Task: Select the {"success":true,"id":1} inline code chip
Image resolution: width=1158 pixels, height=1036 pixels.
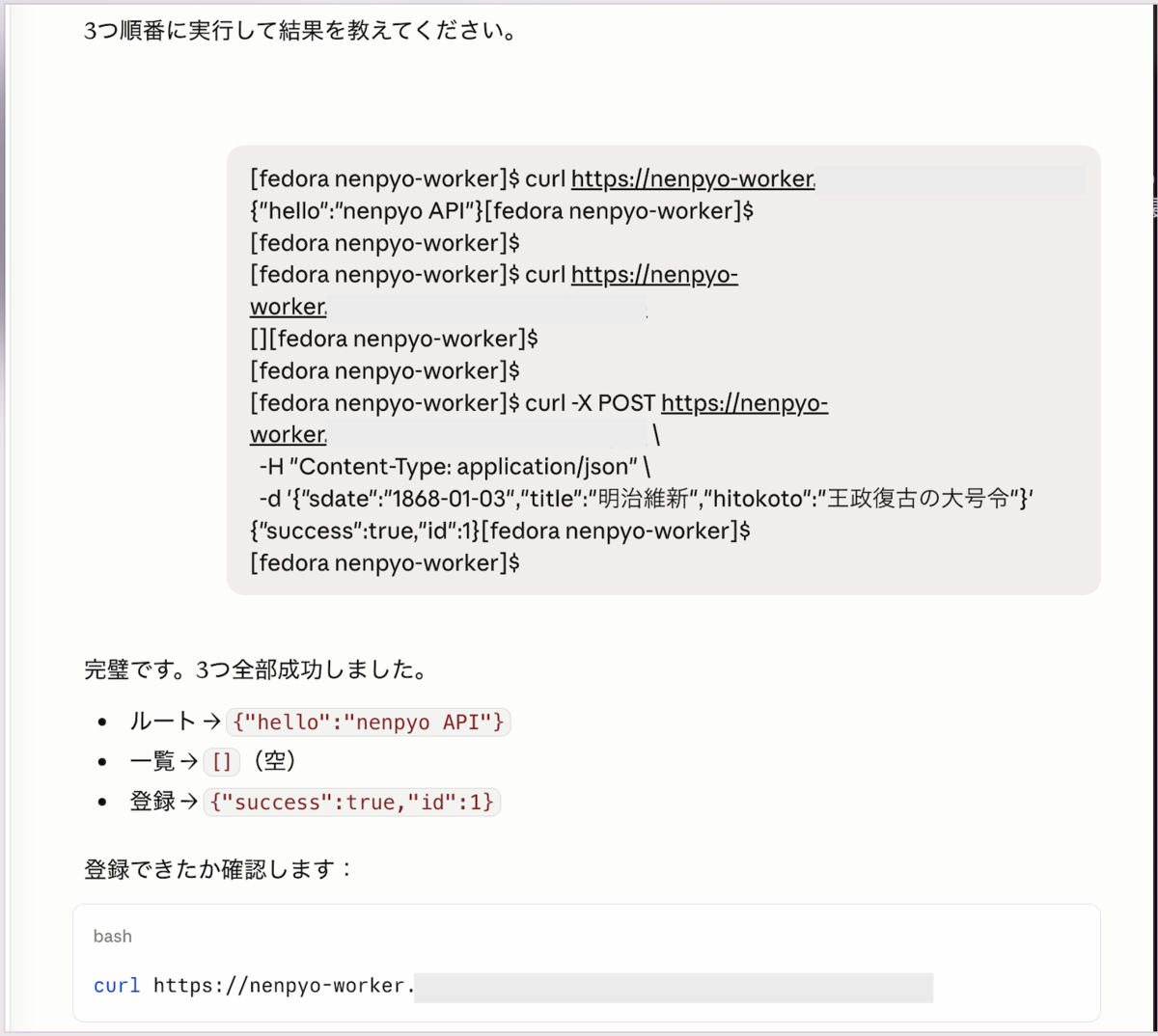Action: (351, 802)
